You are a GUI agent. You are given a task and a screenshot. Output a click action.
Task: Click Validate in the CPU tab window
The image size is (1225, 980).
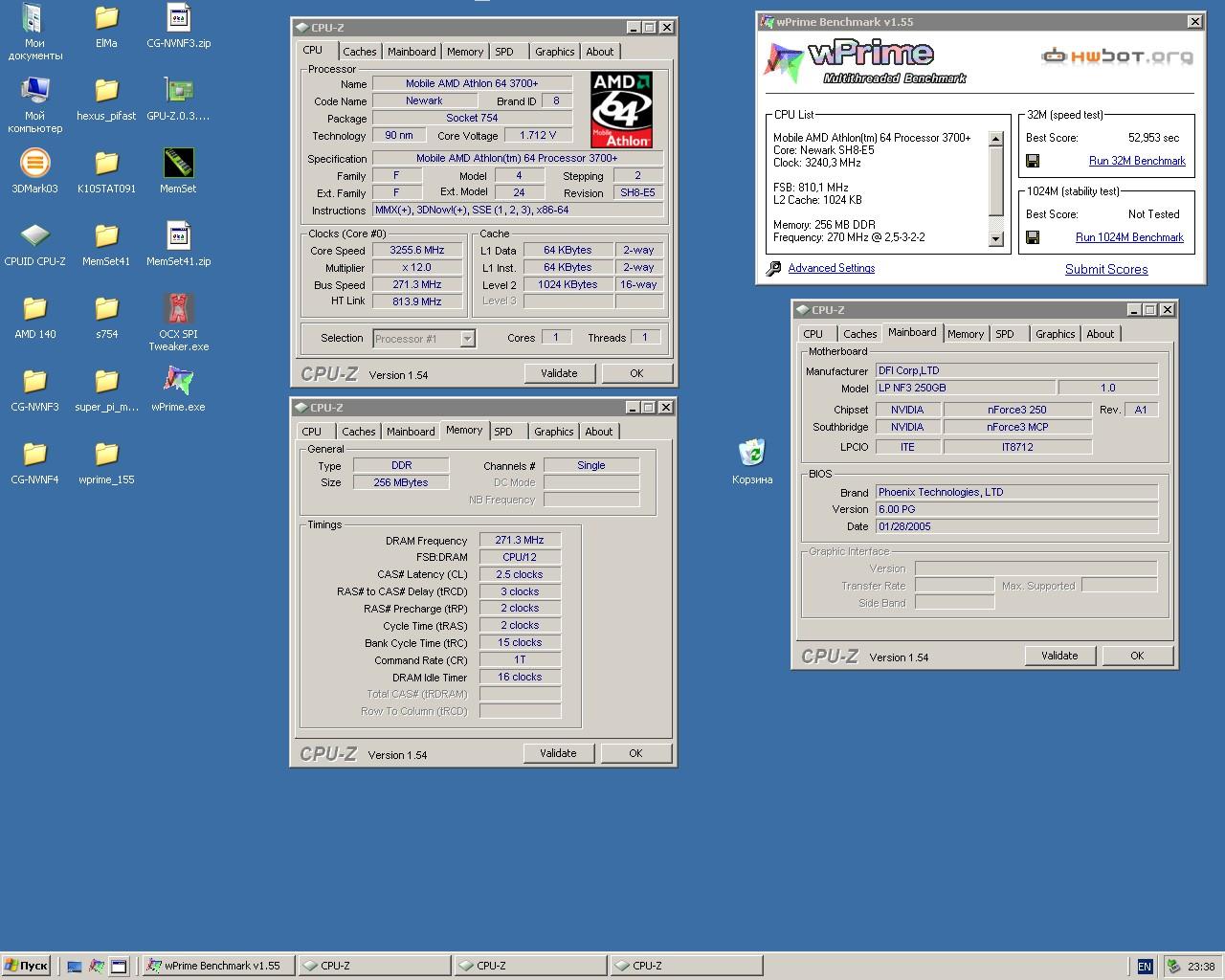point(559,373)
